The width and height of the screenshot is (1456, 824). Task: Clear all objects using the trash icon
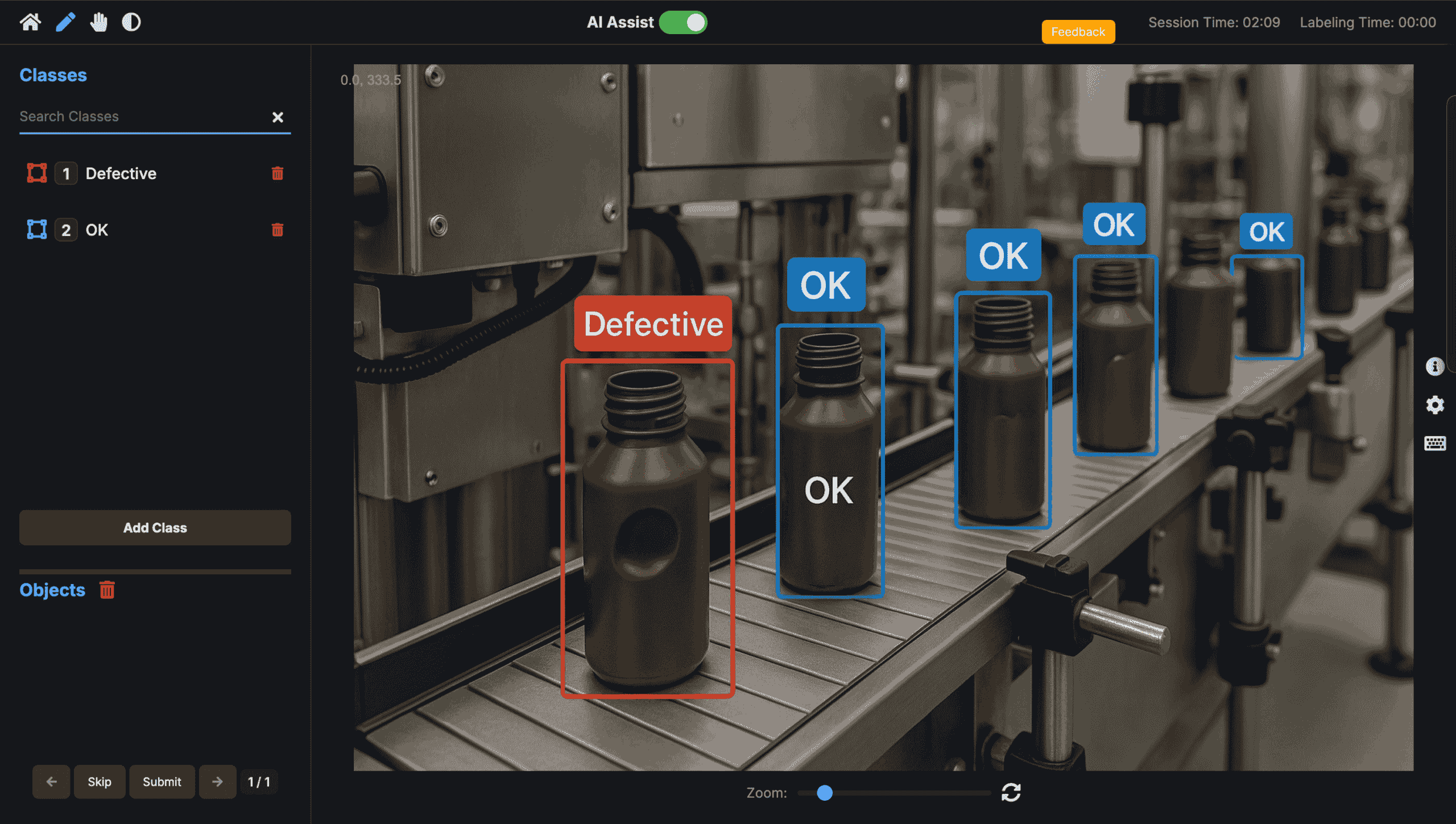107,590
